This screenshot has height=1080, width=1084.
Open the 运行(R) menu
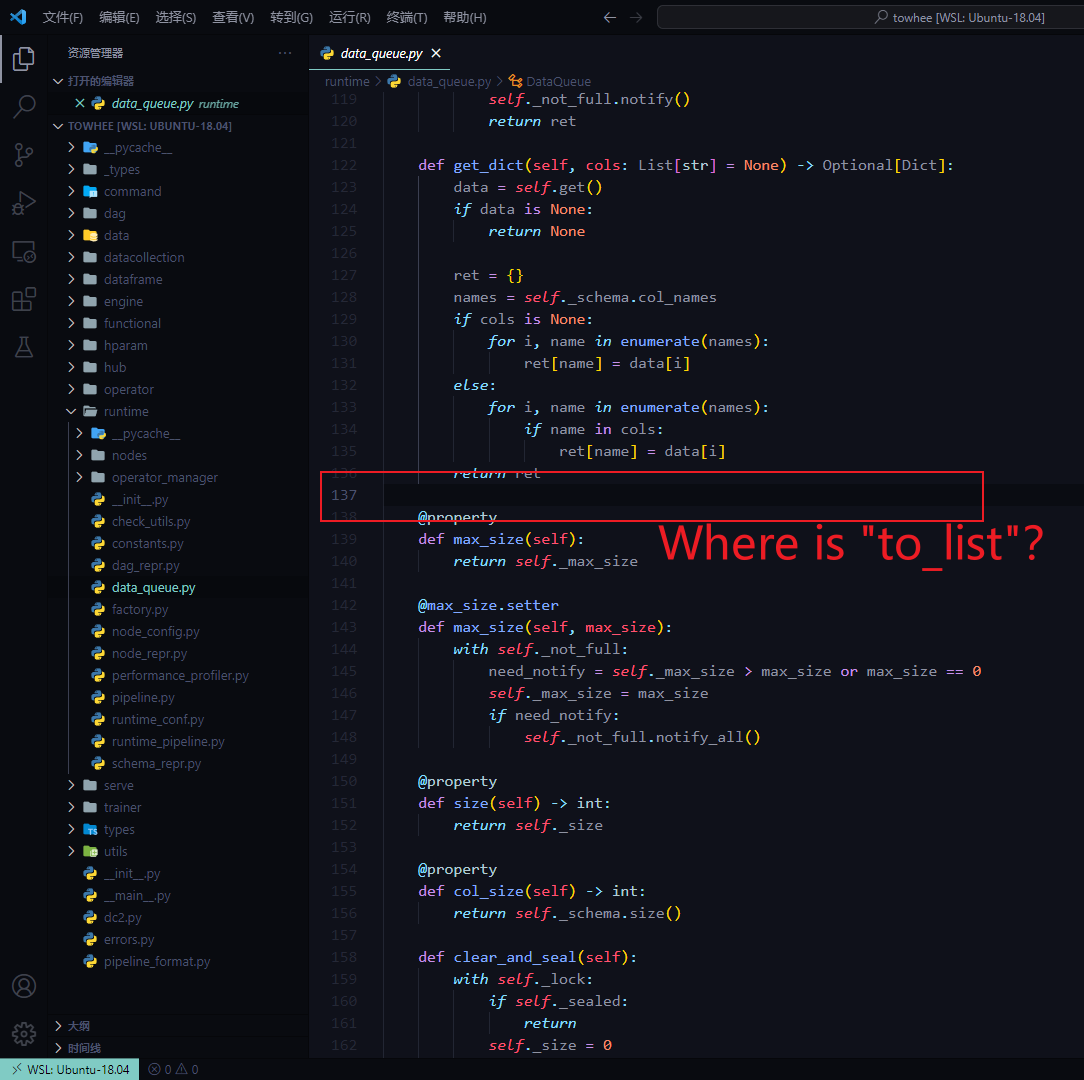point(349,17)
